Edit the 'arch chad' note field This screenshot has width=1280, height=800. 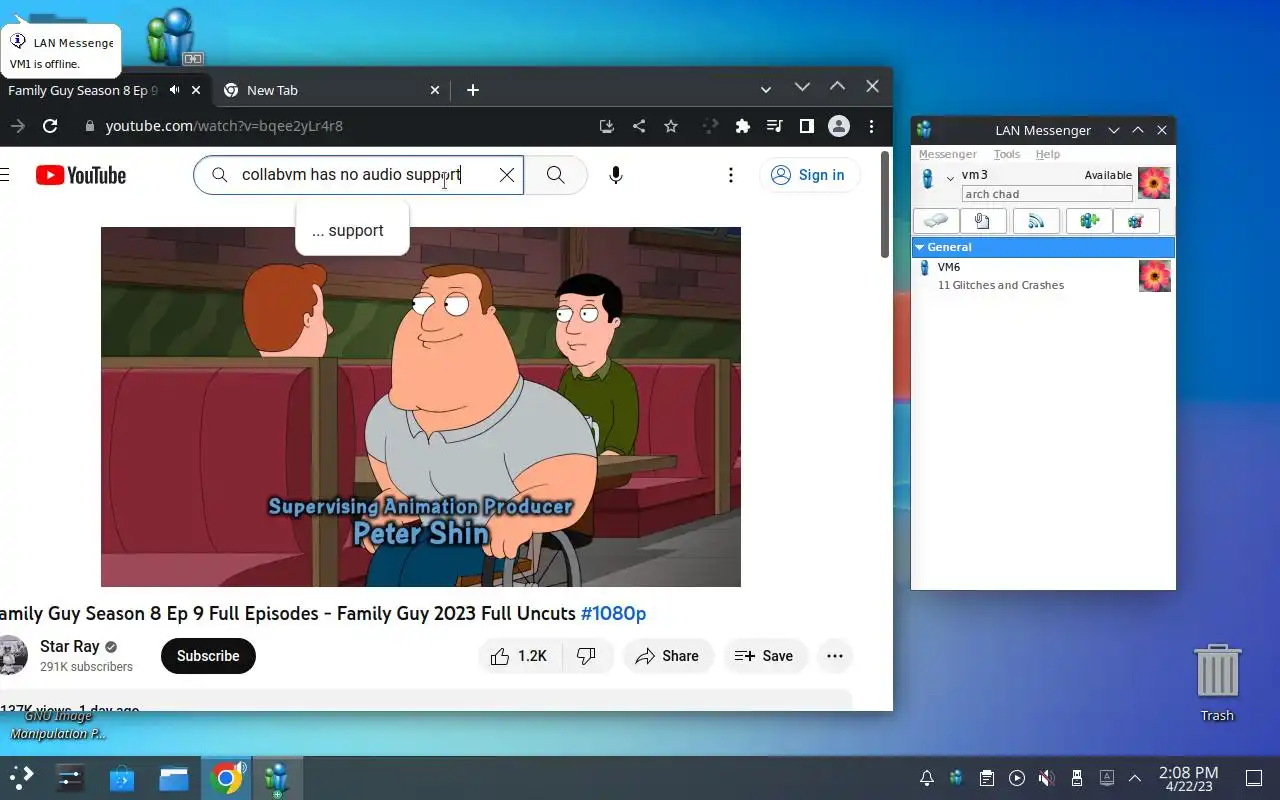pyautogui.click(x=1047, y=194)
